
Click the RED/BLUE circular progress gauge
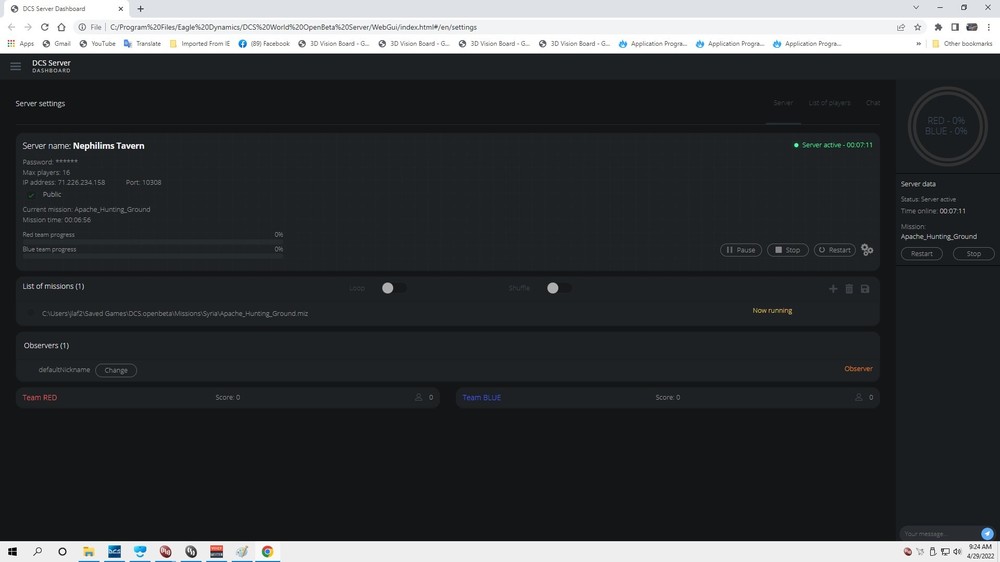point(947,126)
